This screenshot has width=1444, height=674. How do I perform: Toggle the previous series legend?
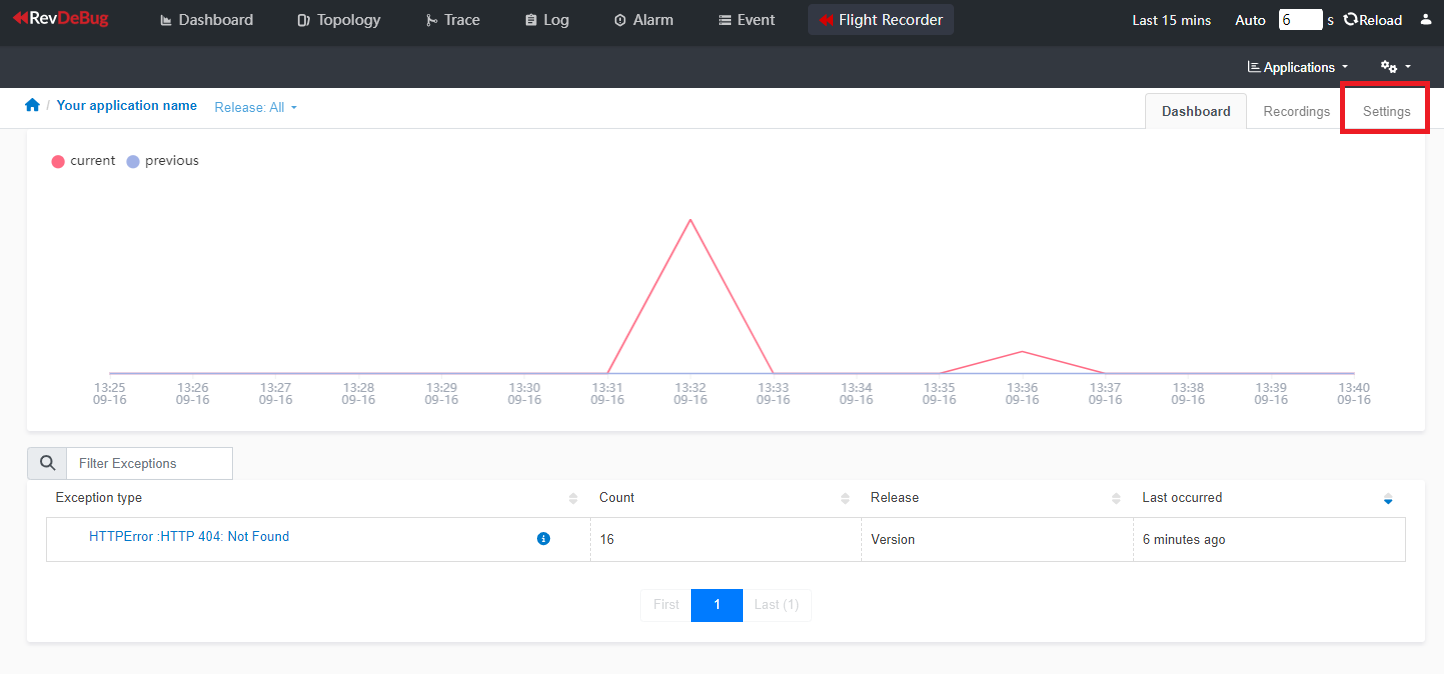pyautogui.click(x=162, y=161)
